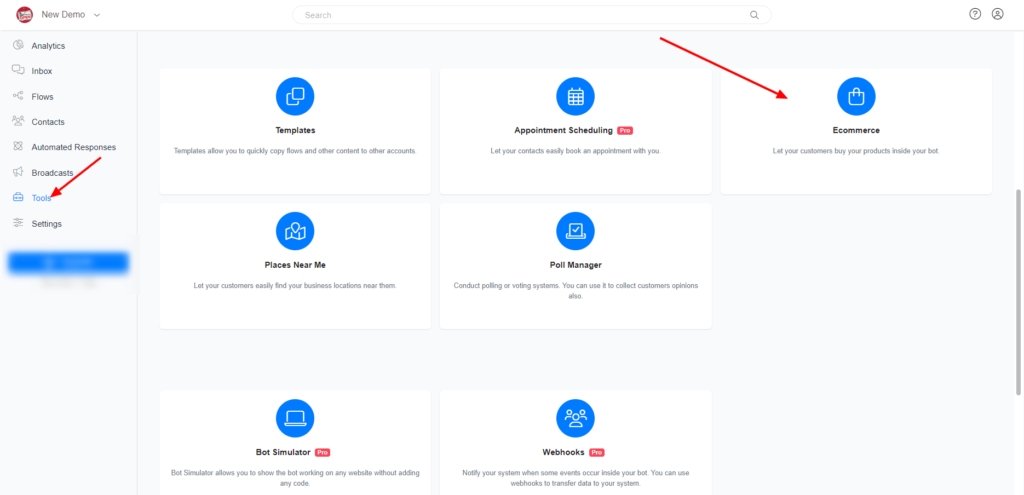Open Broadcasts from the sidebar
Image resolution: width=1024 pixels, height=495 pixels.
point(52,173)
